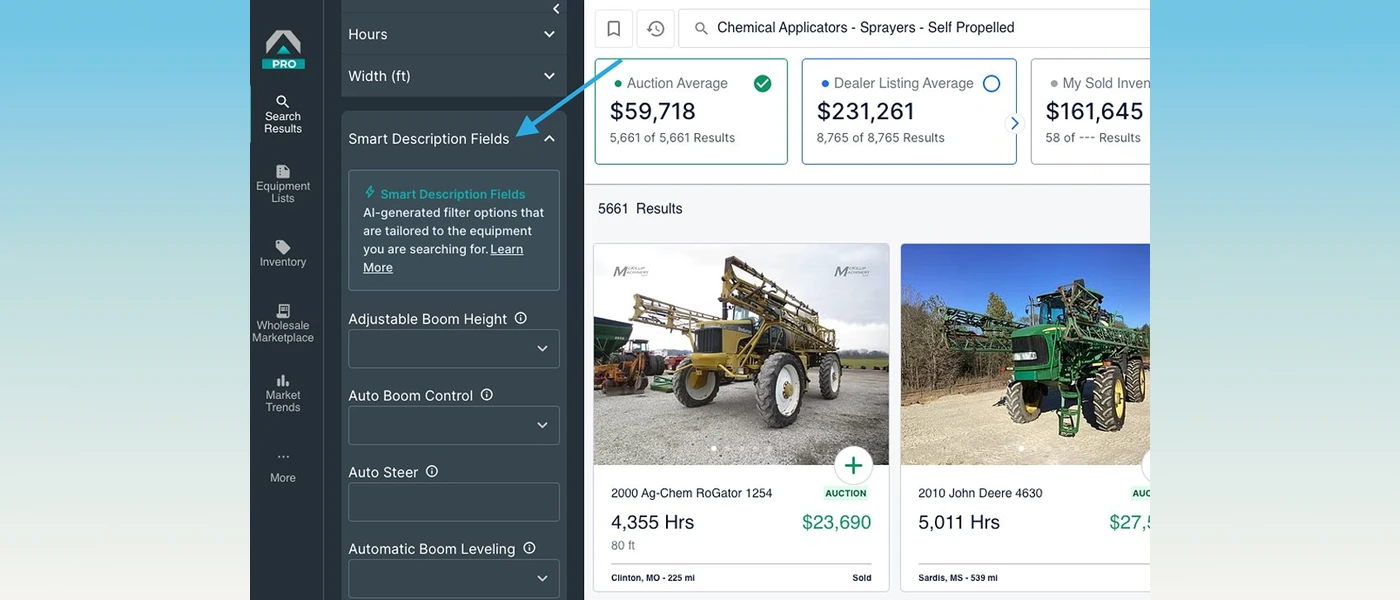Click the $23,690 price
The image size is (1400, 600).
pos(836,522)
